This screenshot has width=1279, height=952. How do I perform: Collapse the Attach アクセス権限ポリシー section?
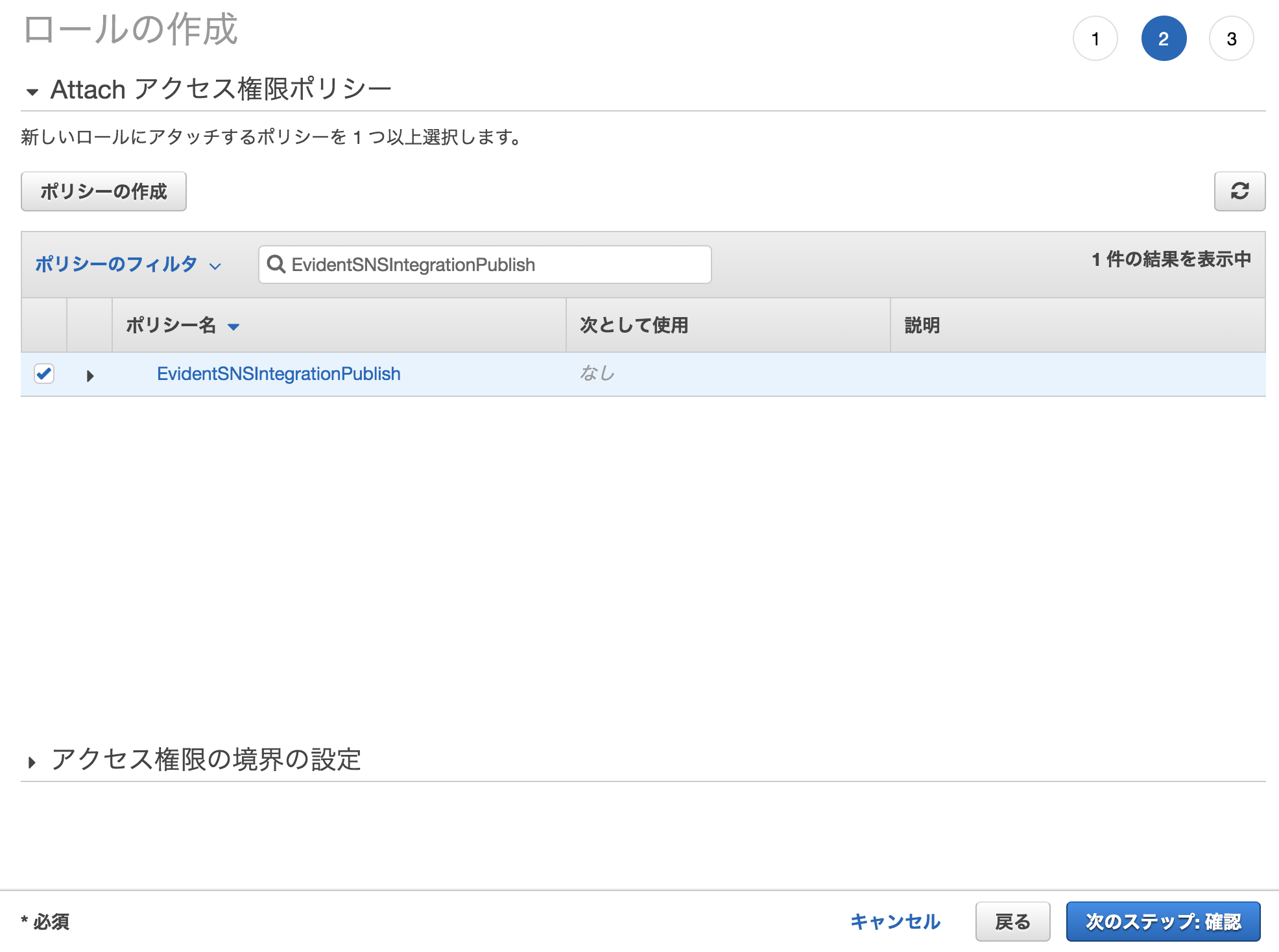[x=32, y=91]
